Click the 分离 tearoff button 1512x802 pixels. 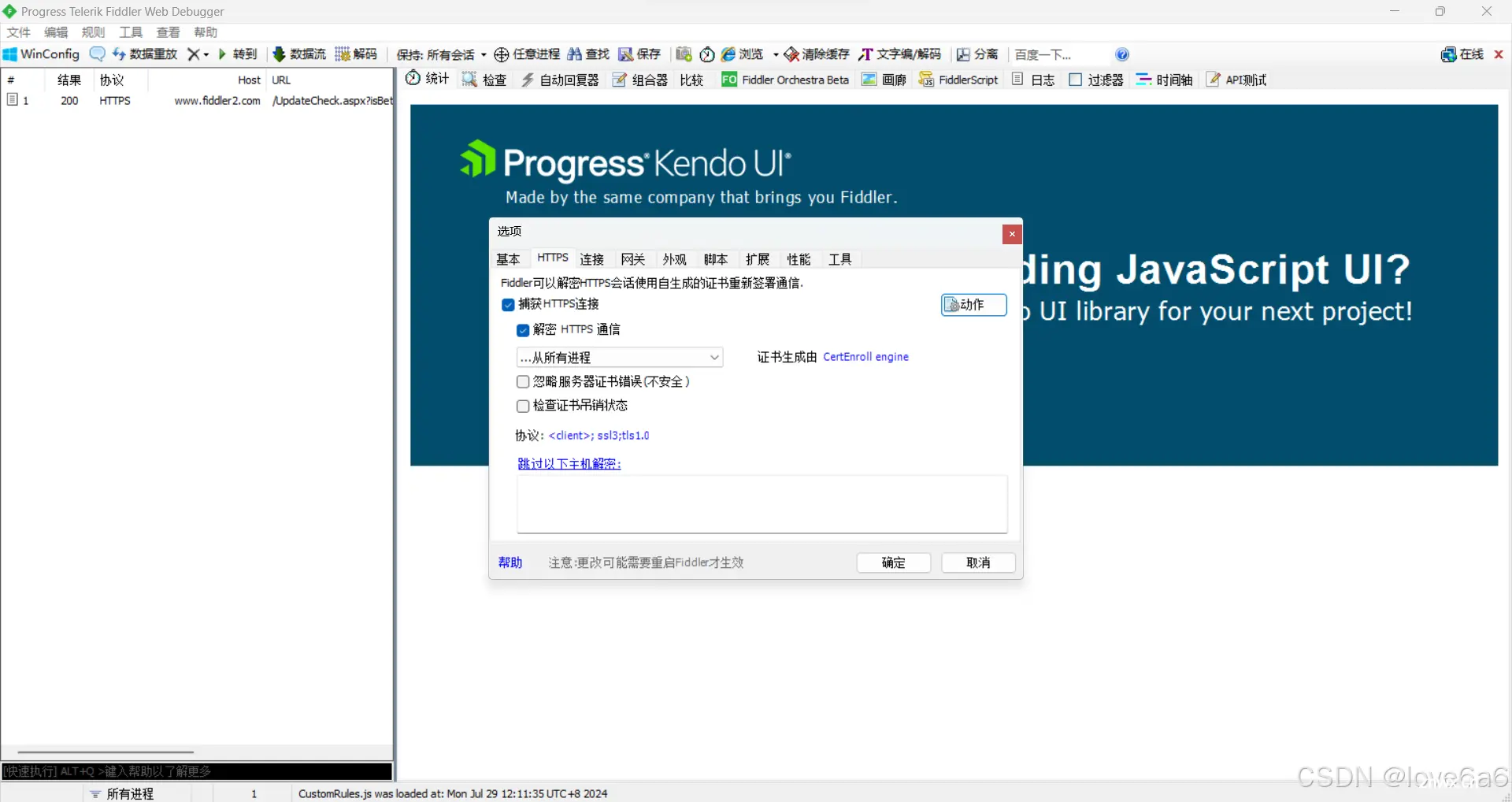pos(977,54)
